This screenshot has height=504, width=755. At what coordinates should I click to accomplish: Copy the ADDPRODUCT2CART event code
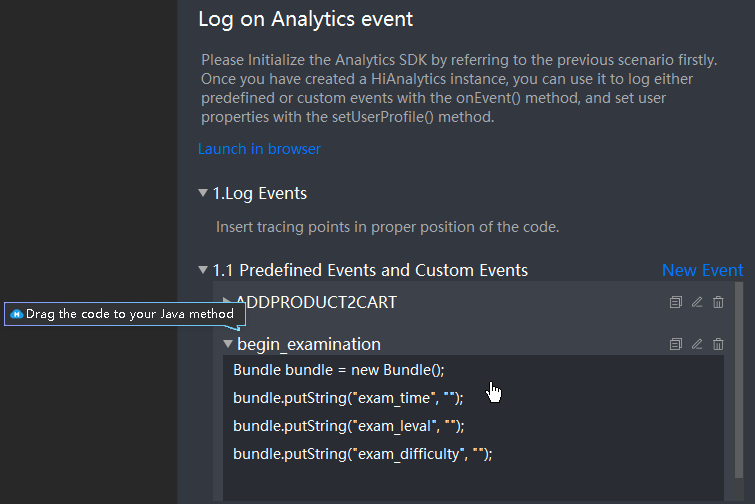click(676, 302)
